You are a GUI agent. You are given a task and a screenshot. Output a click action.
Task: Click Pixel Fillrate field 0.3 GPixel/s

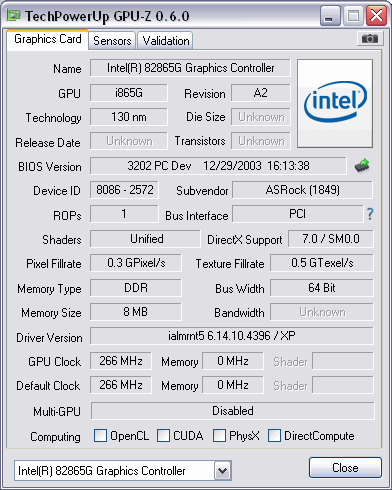click(x=136, y=263)
